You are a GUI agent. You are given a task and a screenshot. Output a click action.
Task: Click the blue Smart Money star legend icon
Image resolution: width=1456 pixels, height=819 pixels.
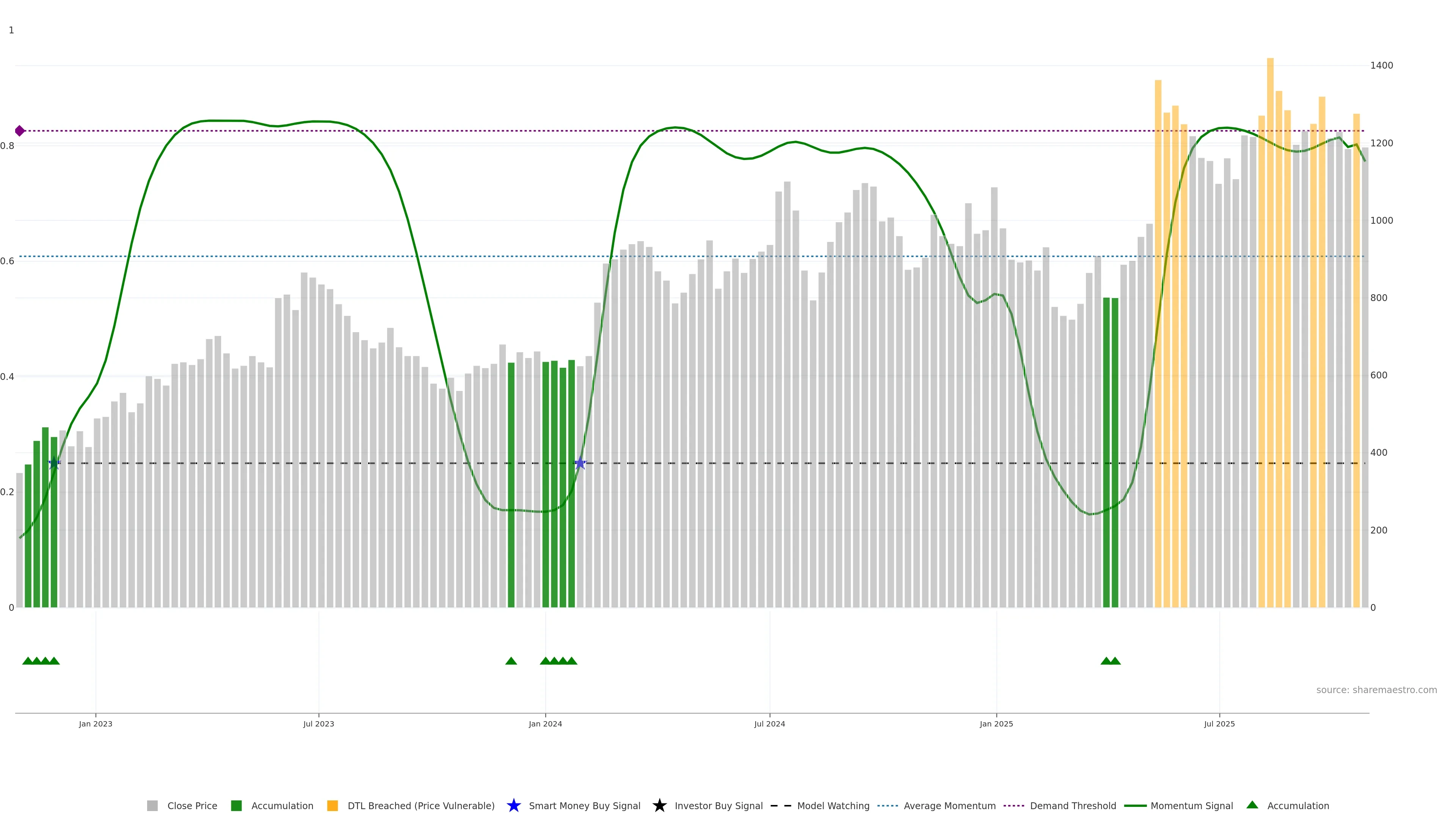pos(513,805)
